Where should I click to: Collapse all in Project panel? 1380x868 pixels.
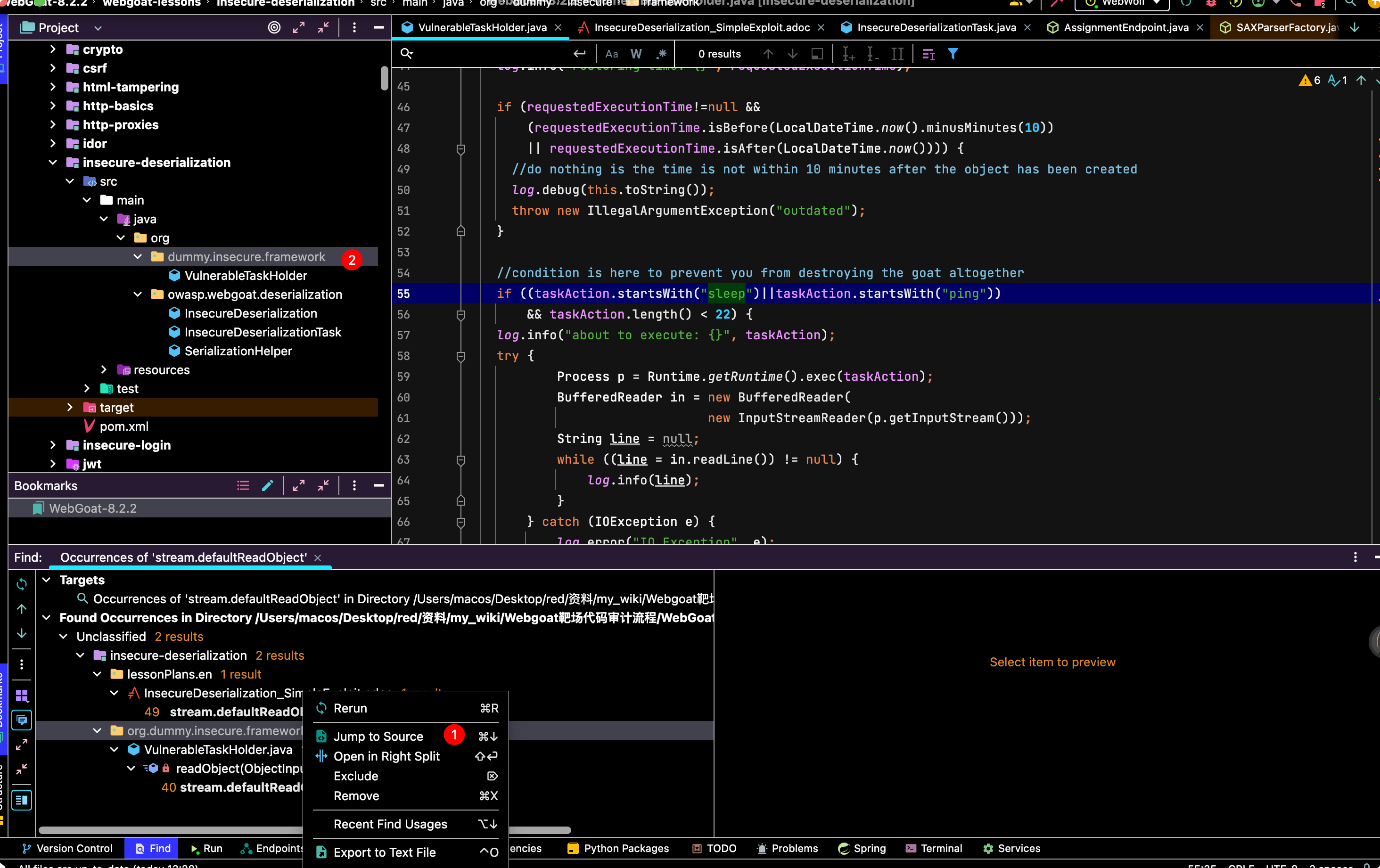pos(323,27)
